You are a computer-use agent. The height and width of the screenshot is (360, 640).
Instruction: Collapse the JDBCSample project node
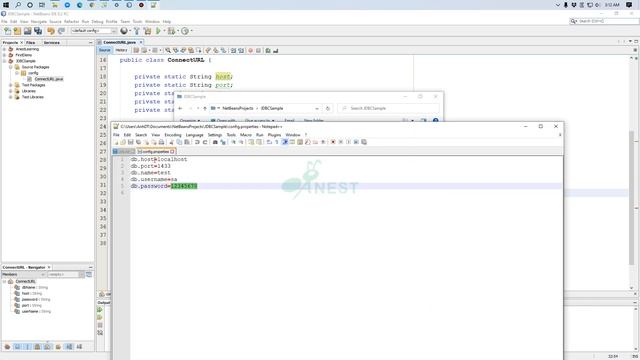pyautogui.click(x=4, y=61)
